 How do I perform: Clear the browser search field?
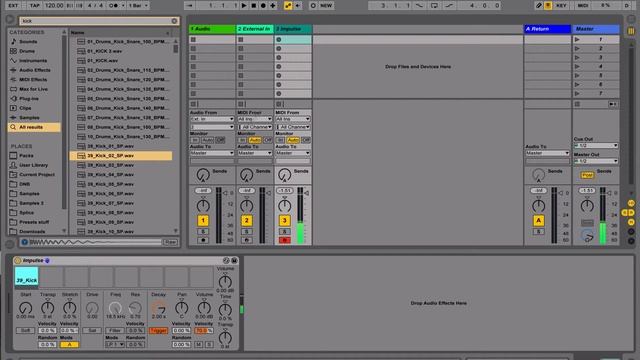coord(174,21)
